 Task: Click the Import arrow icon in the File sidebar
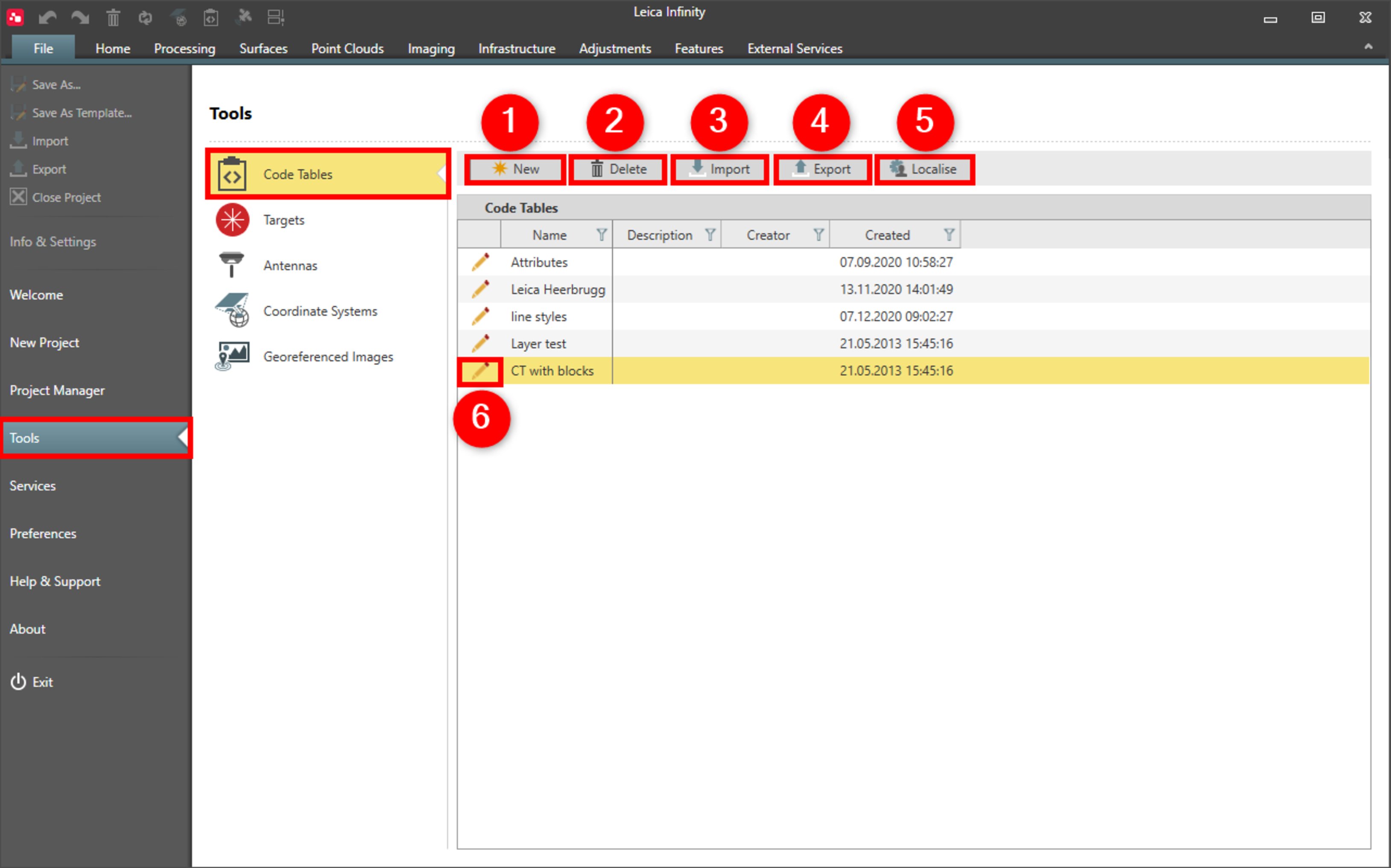coord(18,140)
